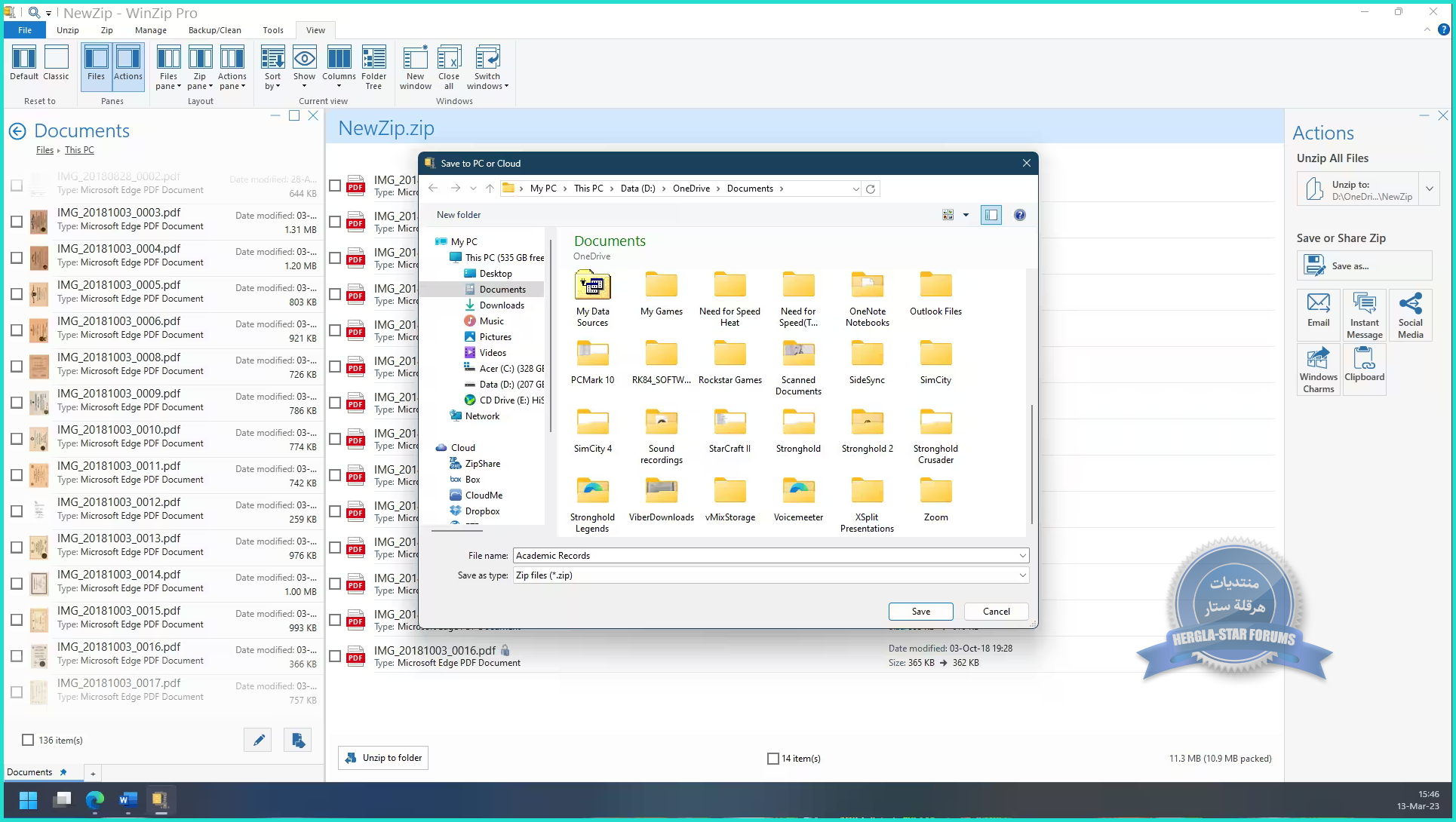
Task: Switch to the Manage tab
Action: coord(151,30)
